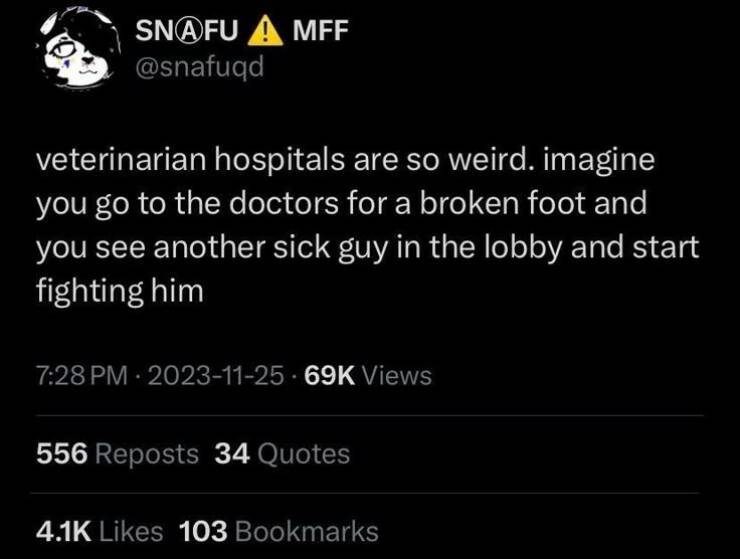Click the 556 repost count number
Viewport: 740px width, 559px height.
click(x=61, y=454)
